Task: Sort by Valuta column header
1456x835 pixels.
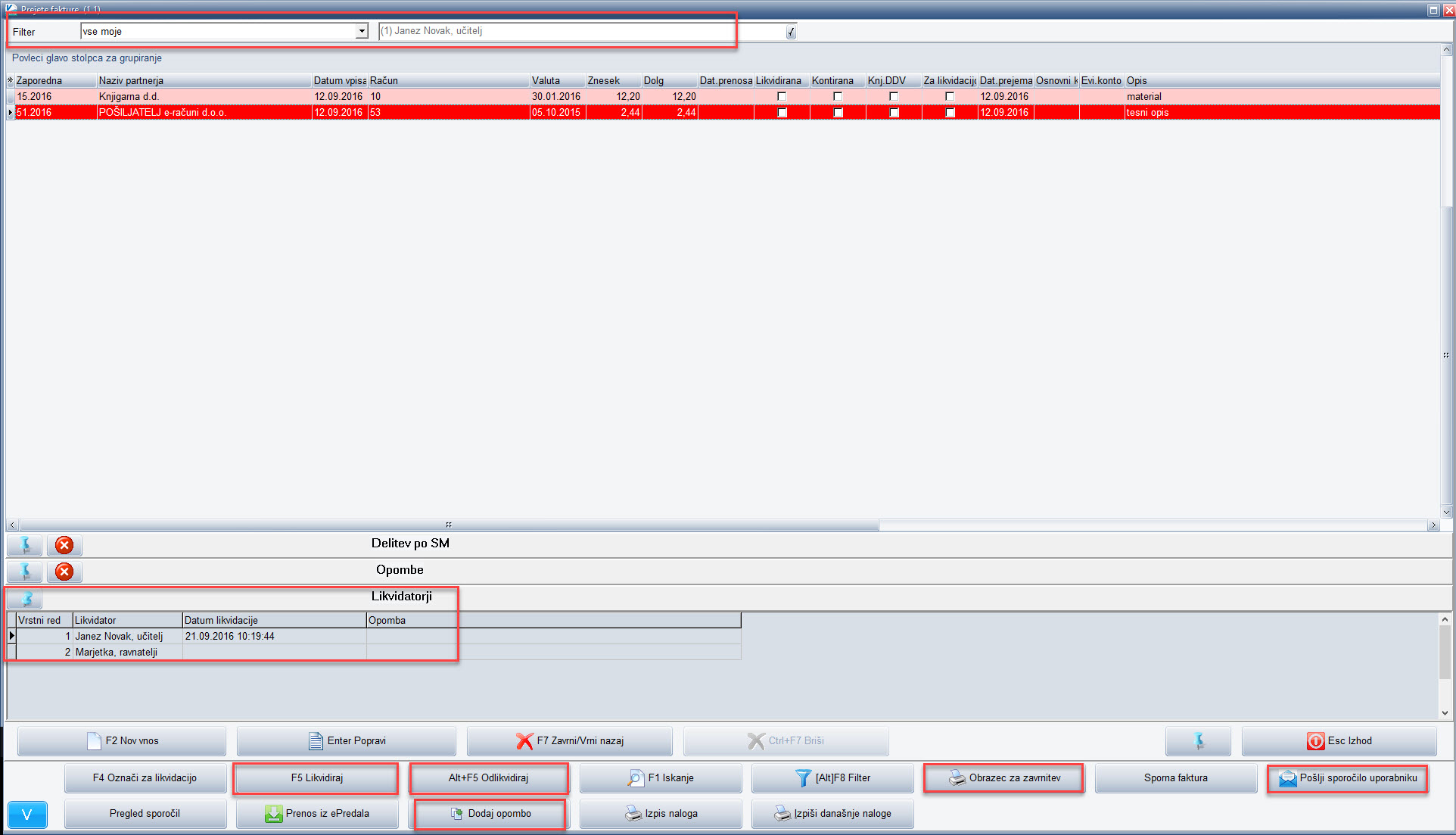Action: 558,80
